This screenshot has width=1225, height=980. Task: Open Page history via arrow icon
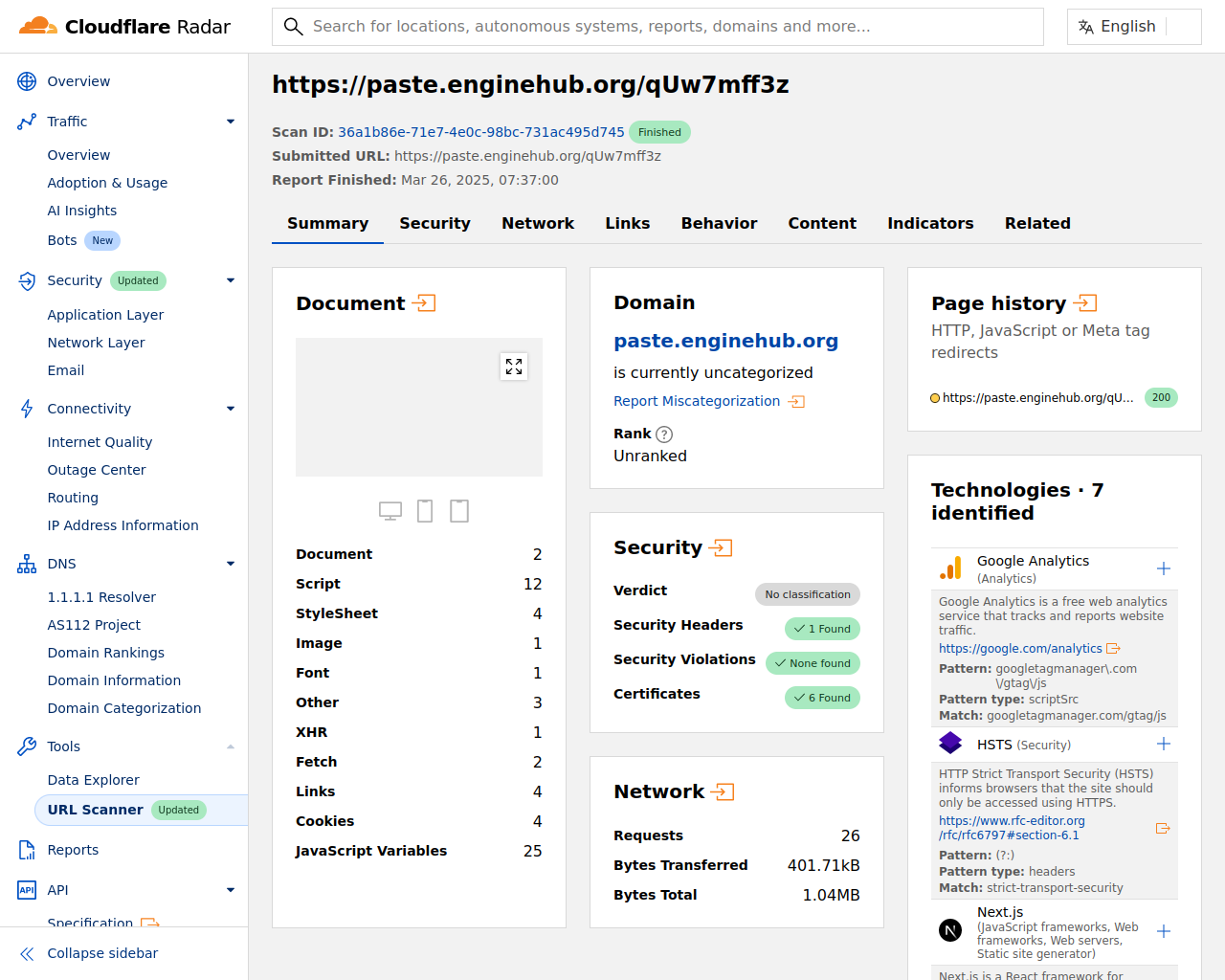[1085, 303]
